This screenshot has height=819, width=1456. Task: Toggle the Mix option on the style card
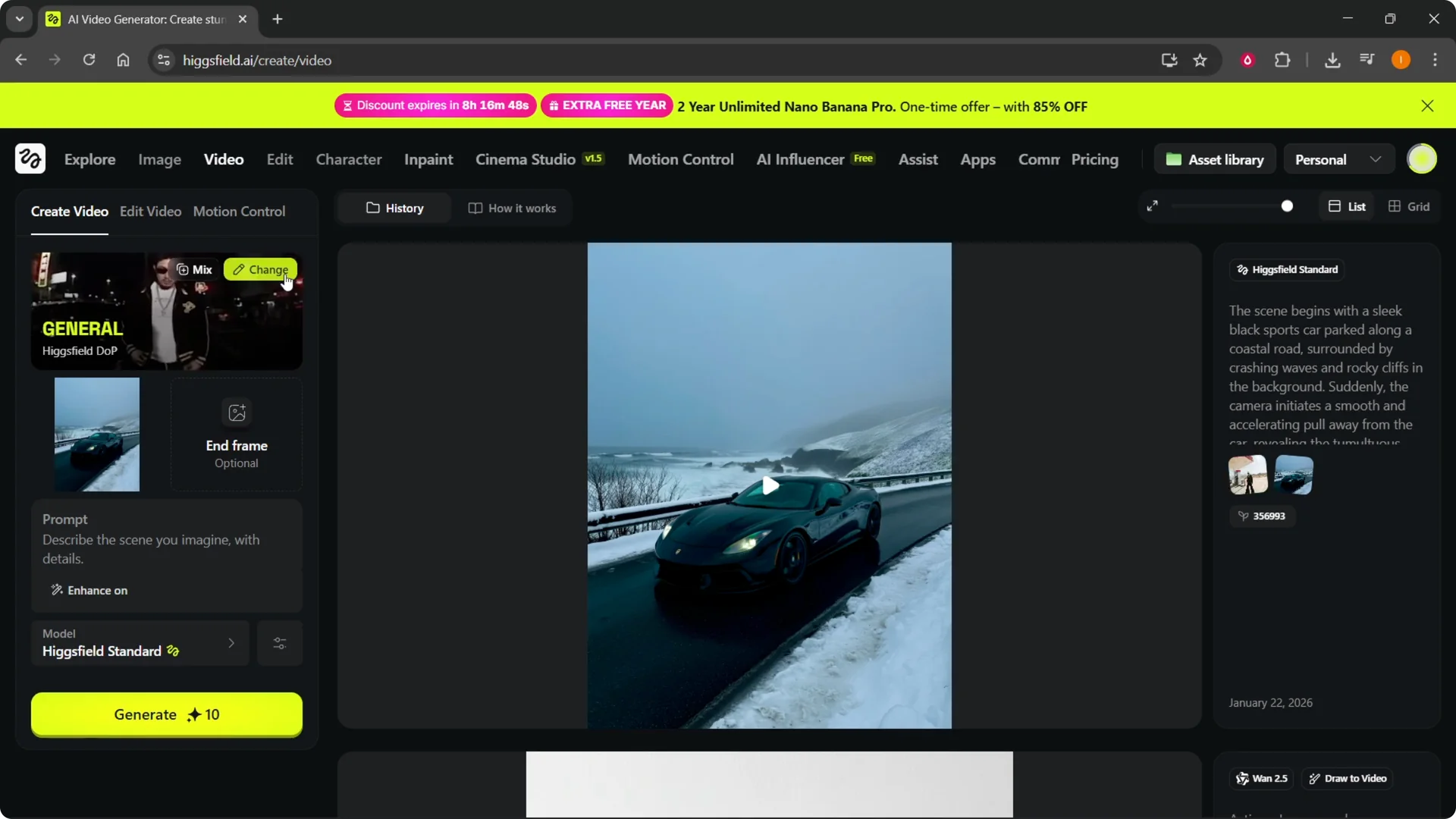click(x=193, y=269)
